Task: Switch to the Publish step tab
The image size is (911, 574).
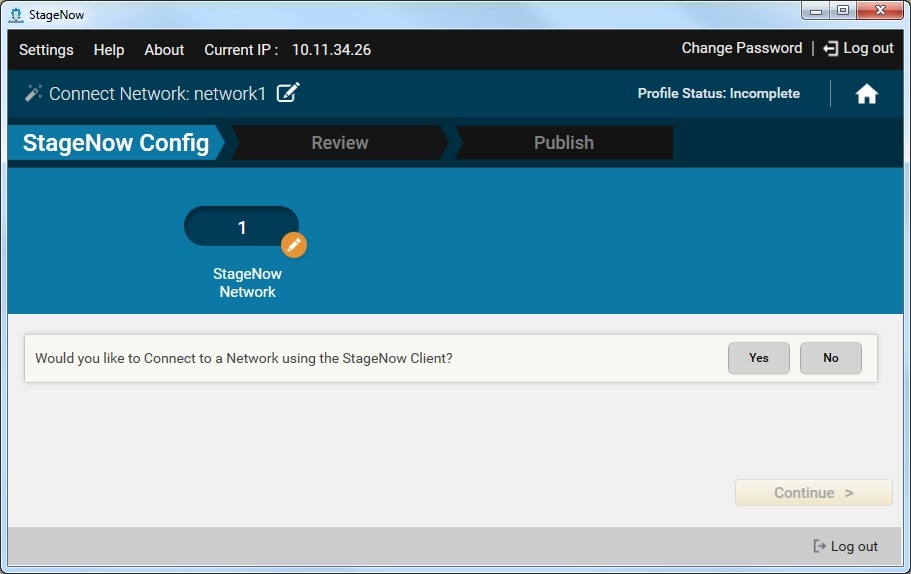Action: [563, 143]
